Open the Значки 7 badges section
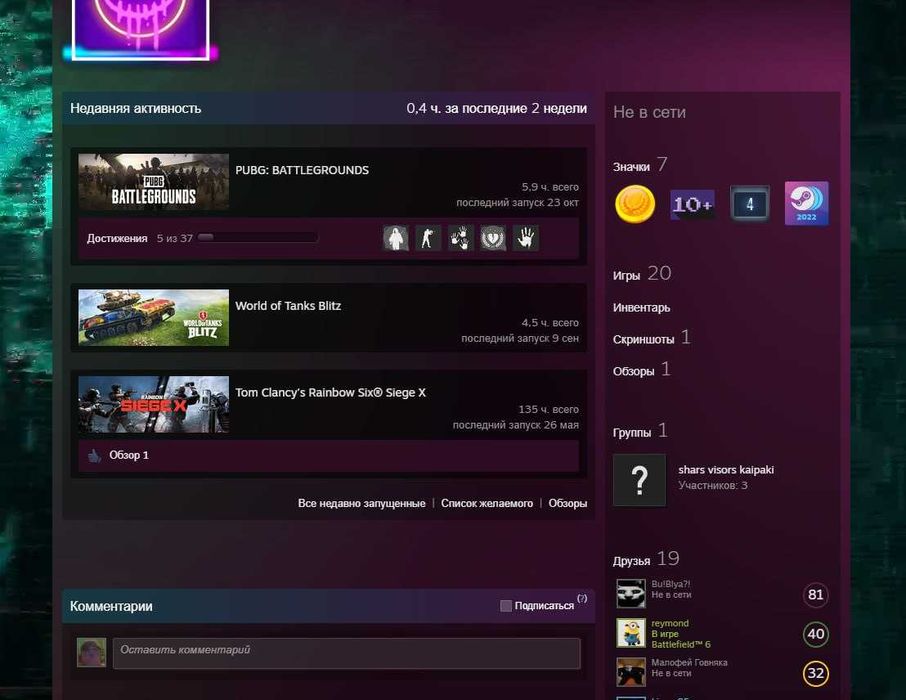This screenshot has width=906, height=700. point(640,165)
